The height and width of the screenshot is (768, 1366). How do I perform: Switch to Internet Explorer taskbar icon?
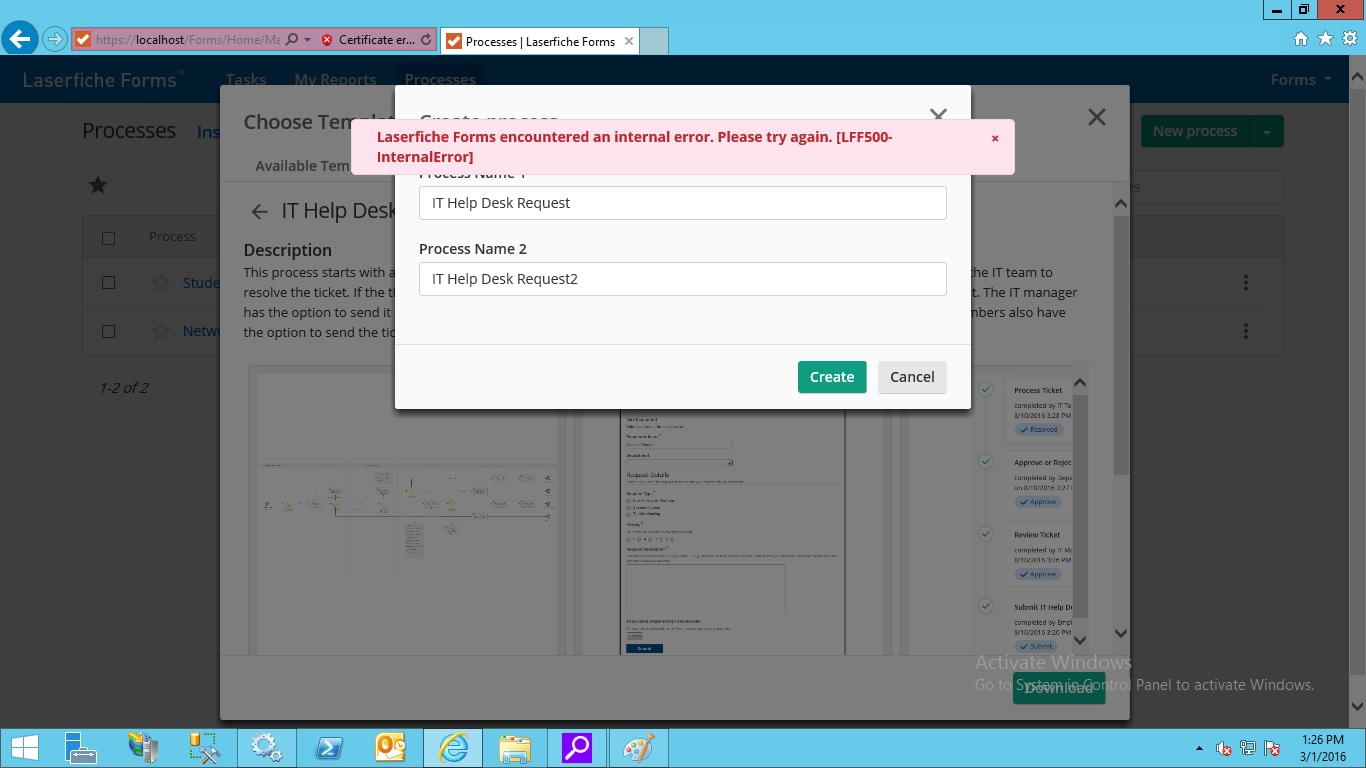pos(453,748)
